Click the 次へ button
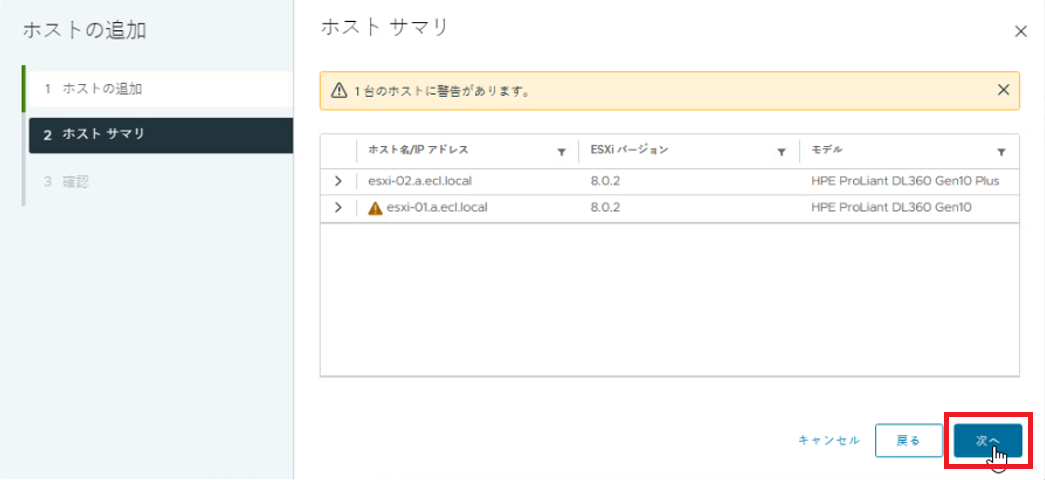This screenshot has width=1045, height=480. click(987, 440)
